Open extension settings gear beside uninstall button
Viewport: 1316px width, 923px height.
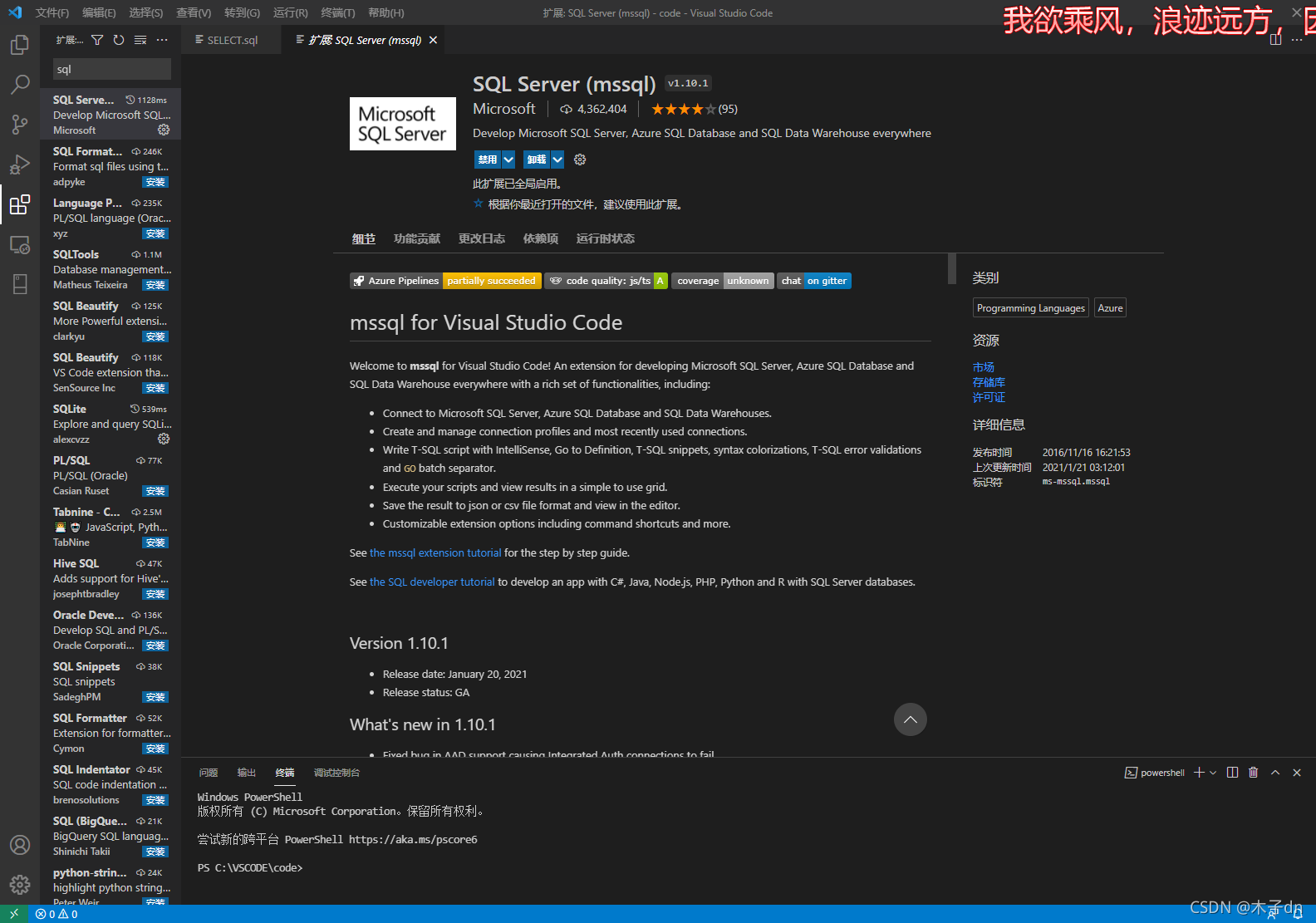tap(580, 160)
